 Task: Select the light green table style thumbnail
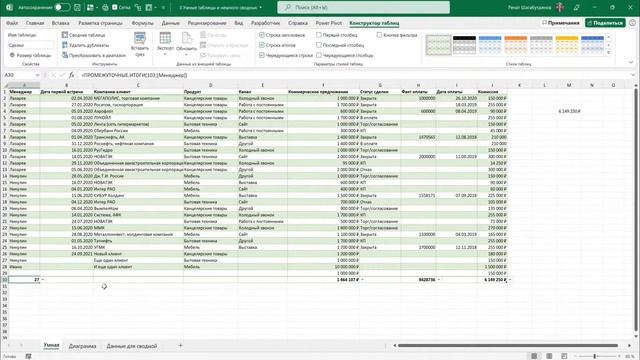[x=438, y=45]
